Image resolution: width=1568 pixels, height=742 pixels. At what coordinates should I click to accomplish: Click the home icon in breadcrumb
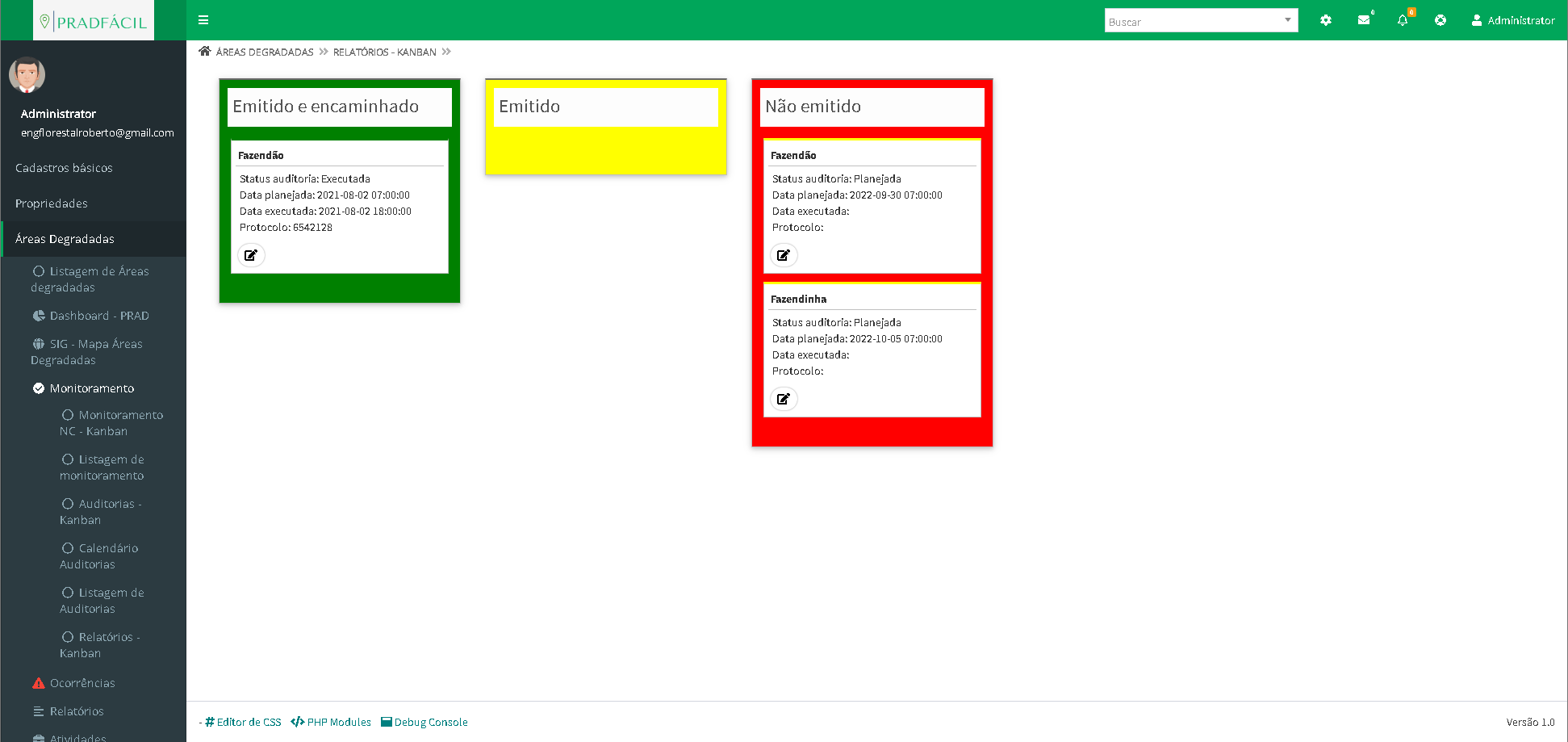click(205, 52)
